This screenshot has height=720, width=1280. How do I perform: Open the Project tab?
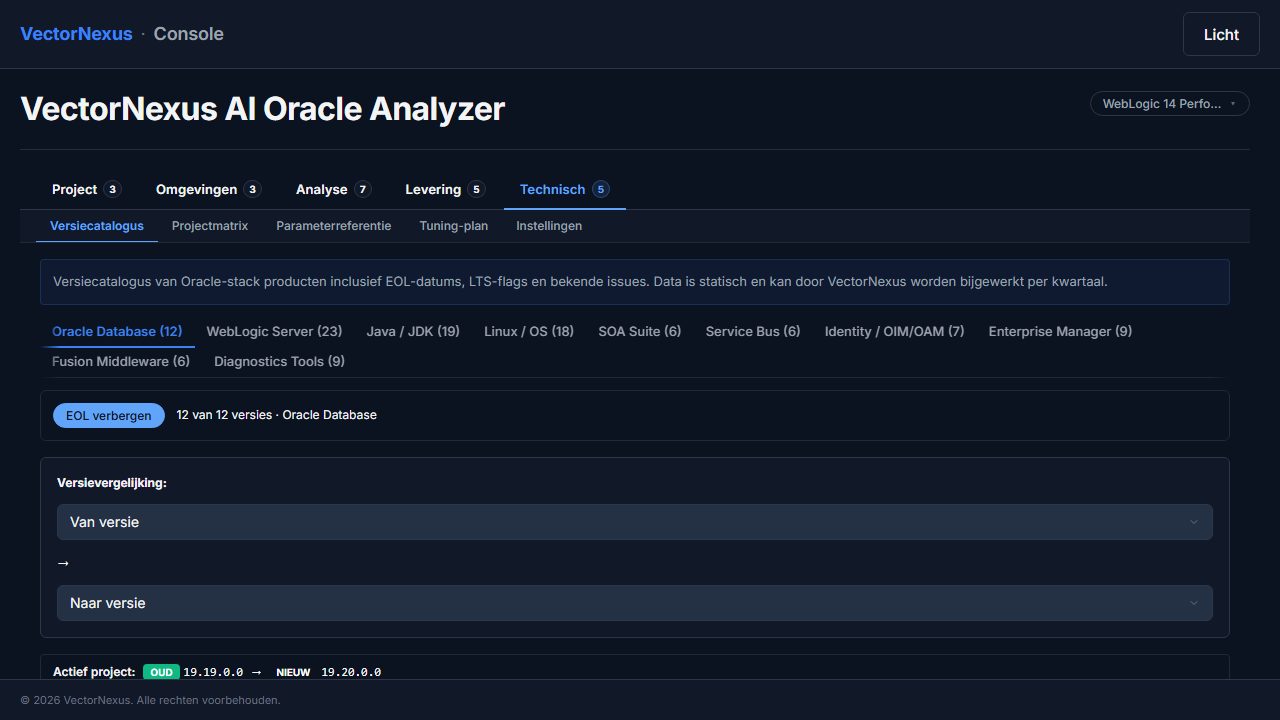(x=86, y=189)
